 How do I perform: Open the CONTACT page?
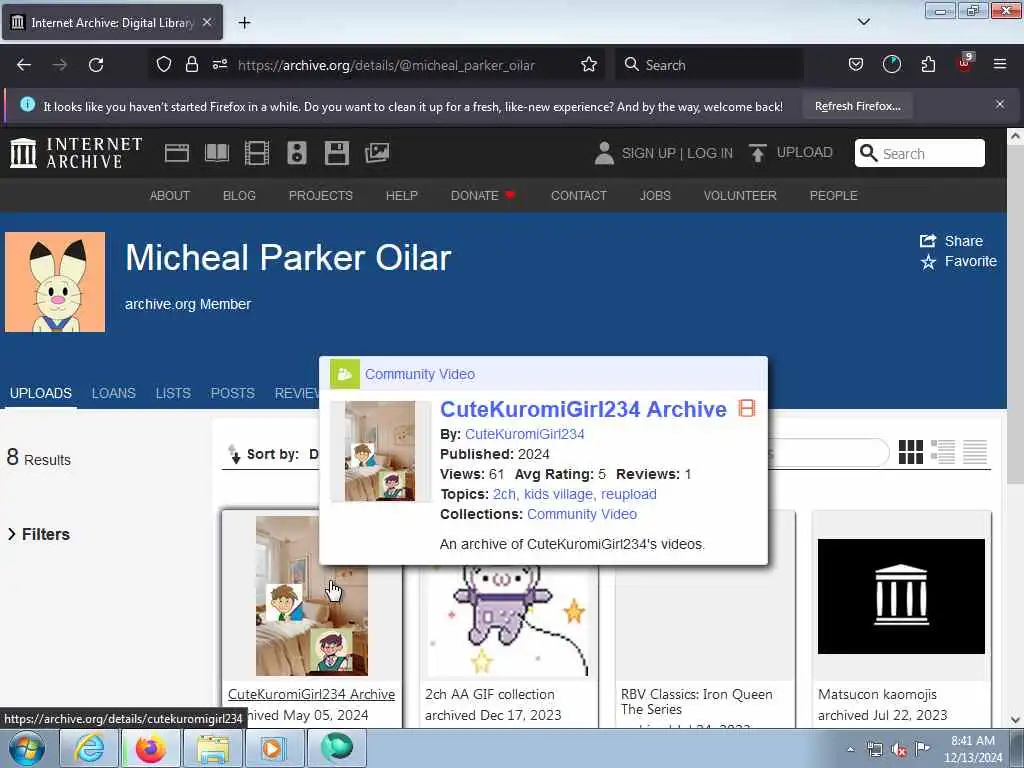coord(579,195)
